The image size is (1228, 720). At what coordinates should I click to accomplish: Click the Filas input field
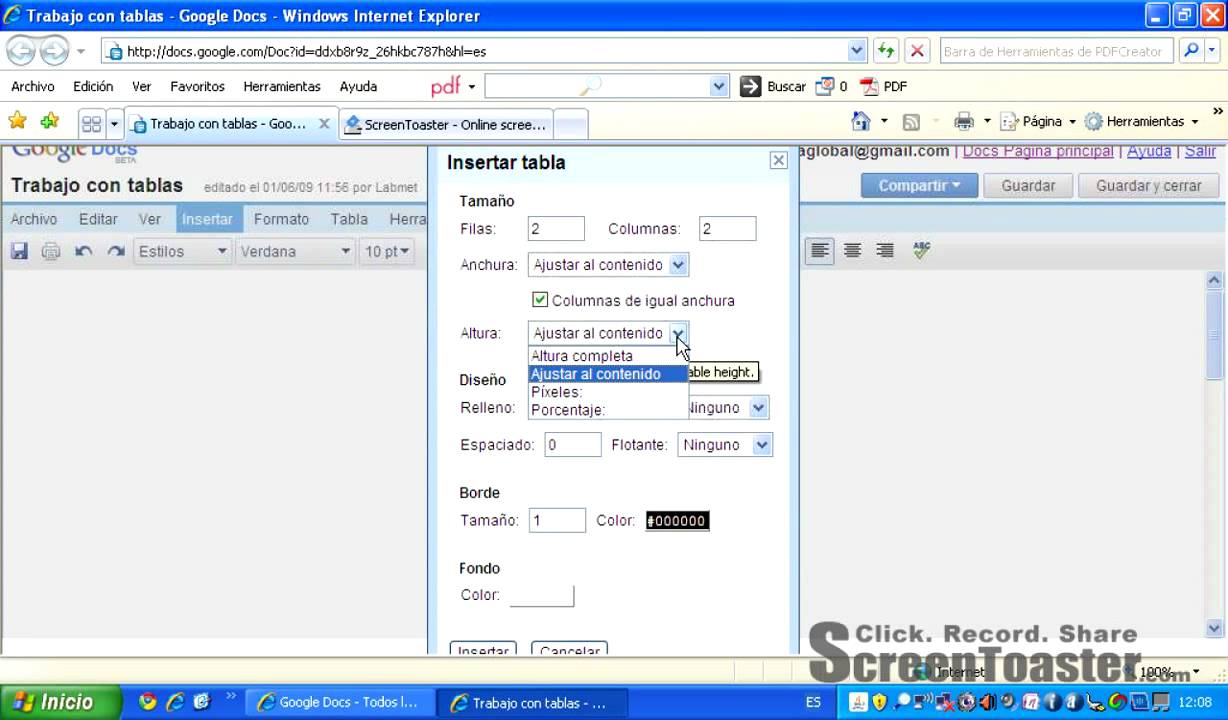pos(556,229)
